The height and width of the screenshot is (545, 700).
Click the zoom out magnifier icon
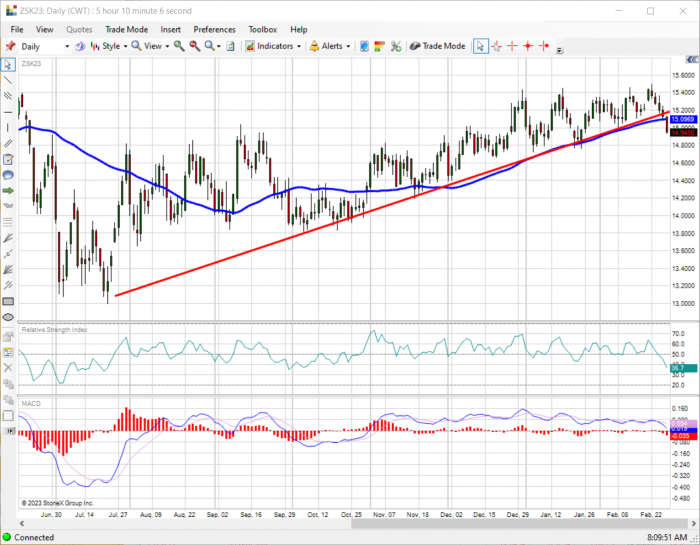(194, 46)
